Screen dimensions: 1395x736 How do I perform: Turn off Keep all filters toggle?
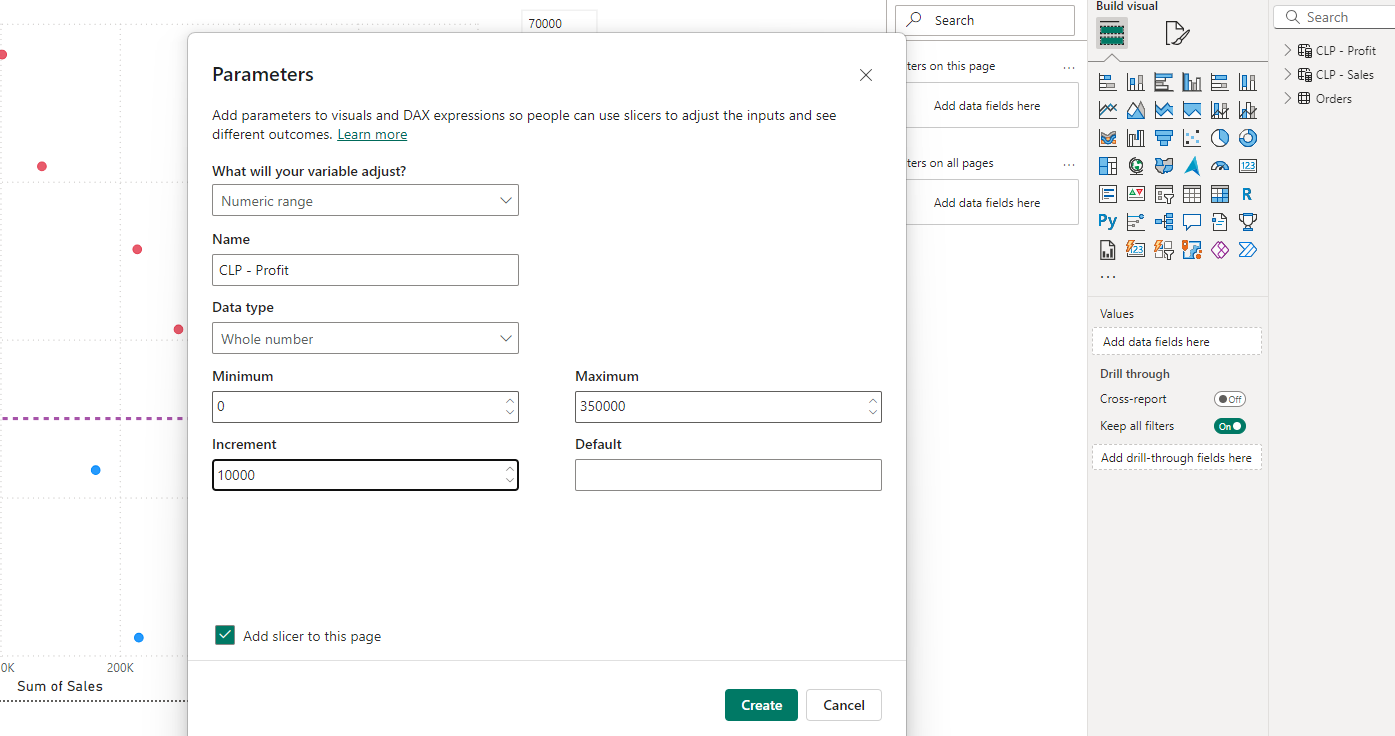click(1229, 426)
